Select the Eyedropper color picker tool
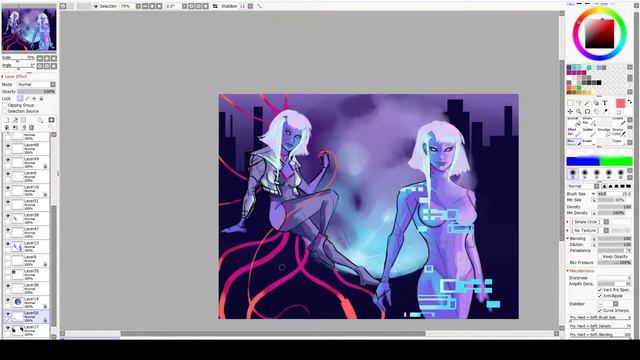Image resolution: width=640 pixels, height=360 pixels. pos(605,111)
